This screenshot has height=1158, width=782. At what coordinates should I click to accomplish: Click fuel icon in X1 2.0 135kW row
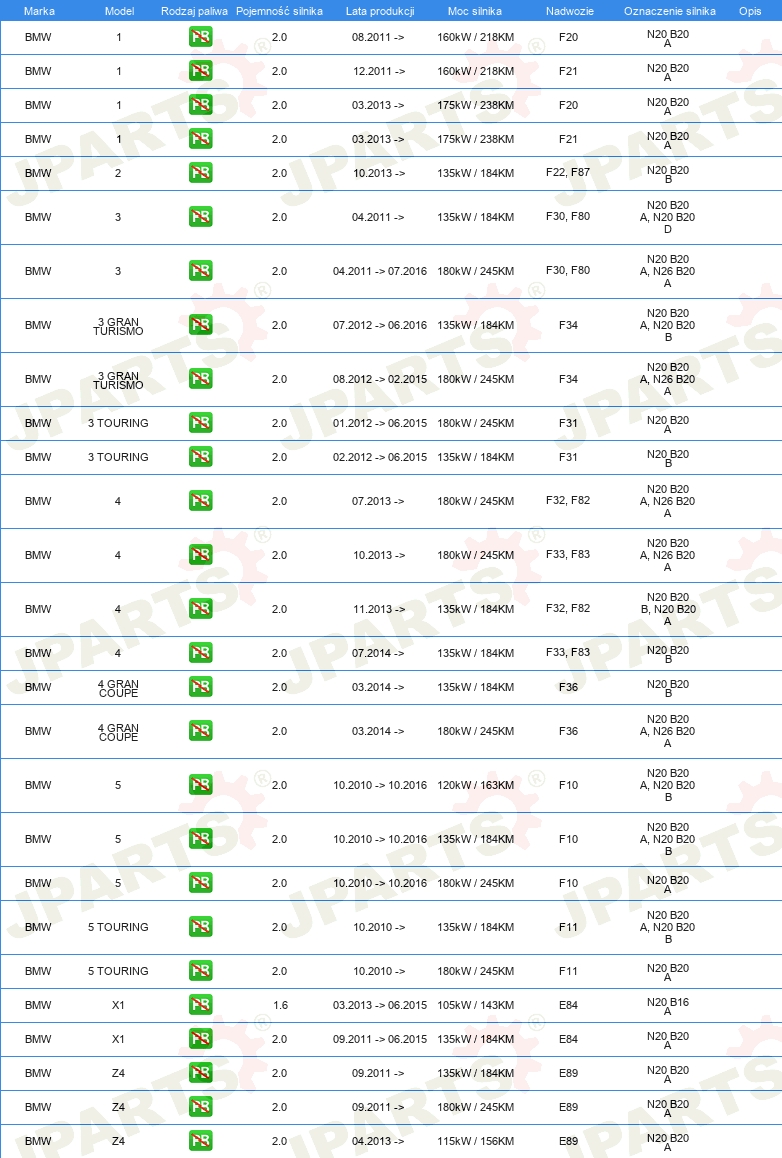200,1039
